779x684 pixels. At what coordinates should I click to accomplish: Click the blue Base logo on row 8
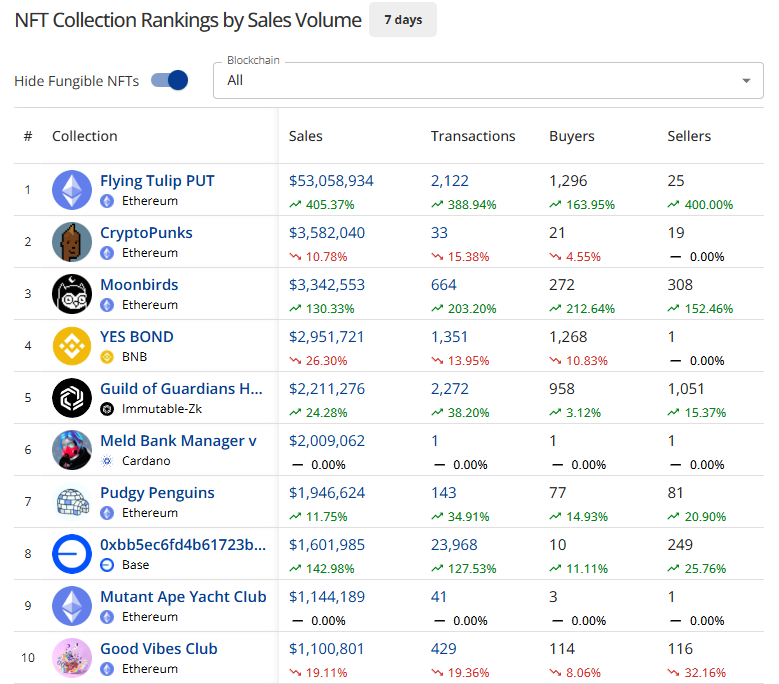tap(72, 554)
